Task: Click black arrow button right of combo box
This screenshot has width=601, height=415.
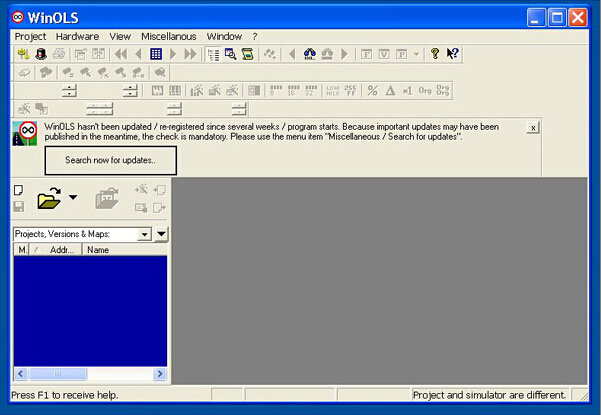Action: point(161,234)
